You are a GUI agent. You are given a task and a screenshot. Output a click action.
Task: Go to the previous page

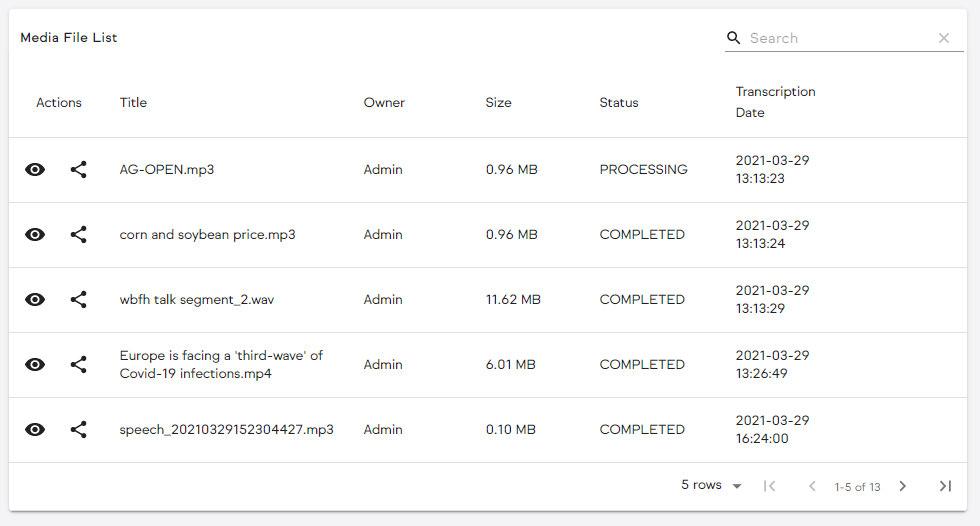click(812, 486)
